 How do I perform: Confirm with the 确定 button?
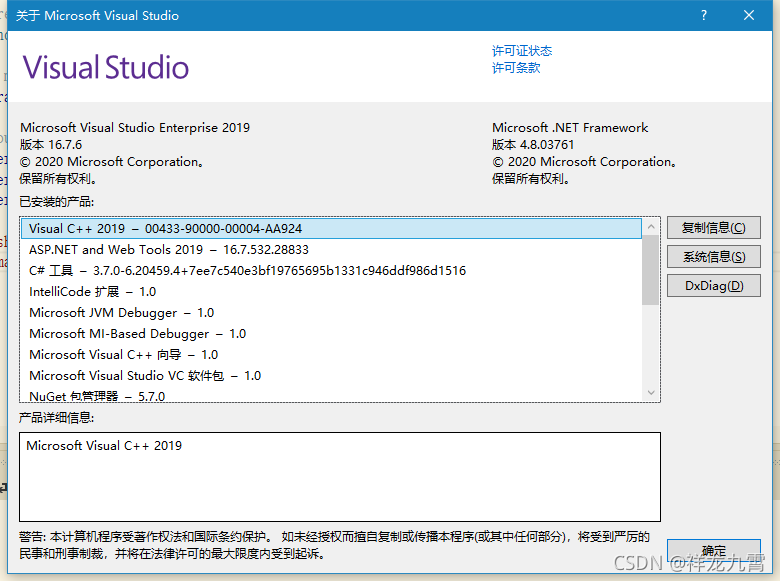[x=713, y=551]
